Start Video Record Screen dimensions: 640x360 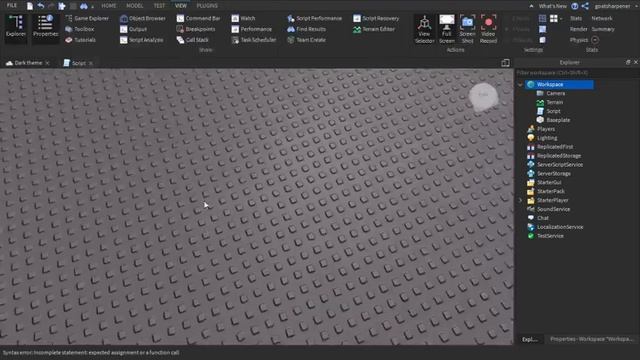pyautogui.click(x=488, y=29)
